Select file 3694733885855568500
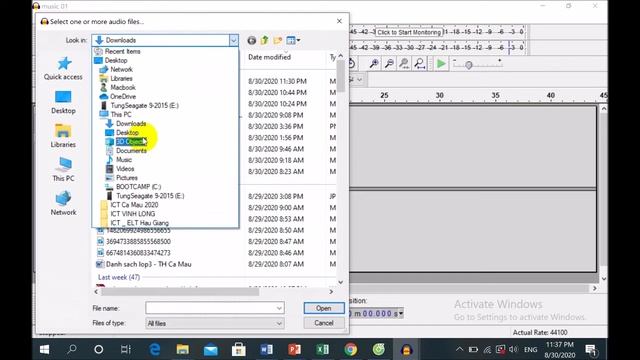This screenshot has height=360, width=640. (138, 242)
